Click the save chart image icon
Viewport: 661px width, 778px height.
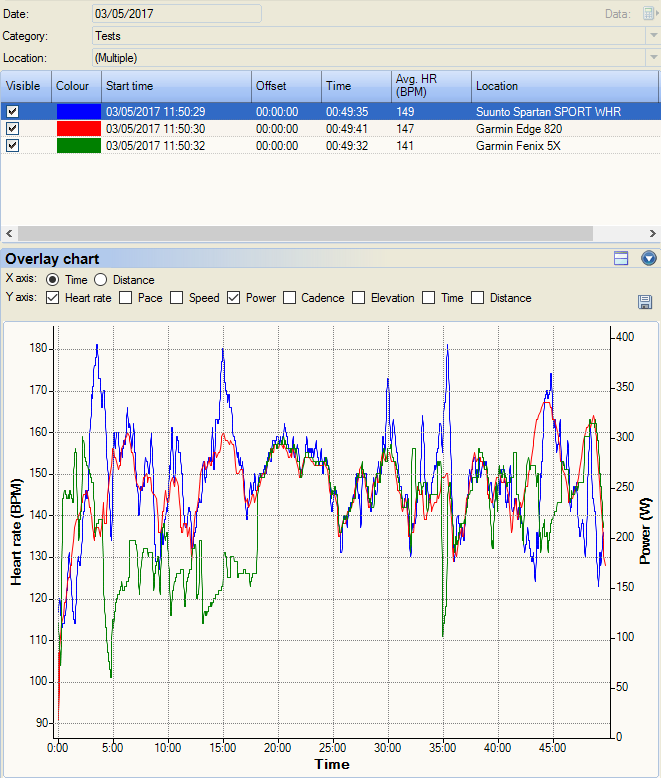tap(645, 302)
